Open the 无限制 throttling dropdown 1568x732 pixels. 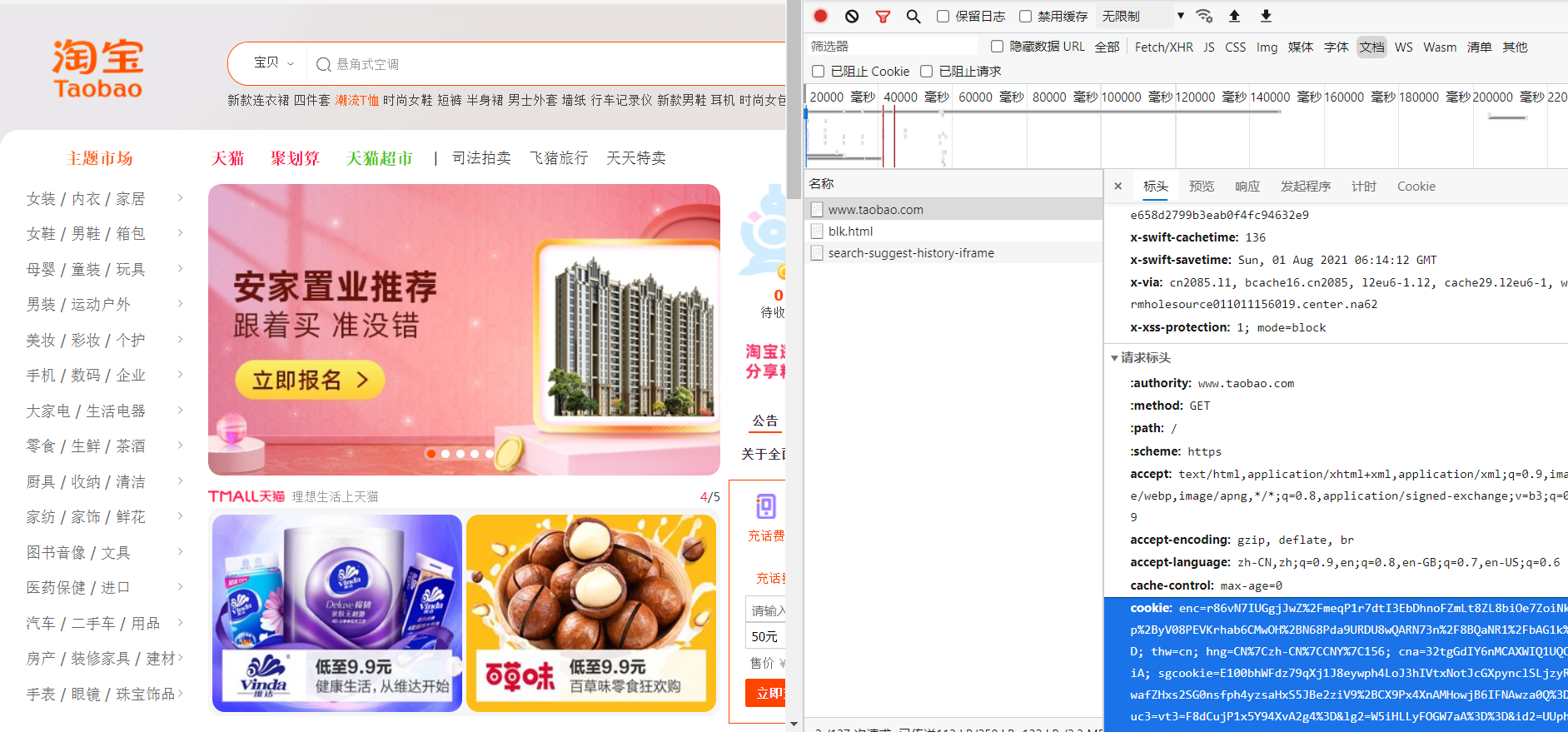click(x=1142, y=16)
